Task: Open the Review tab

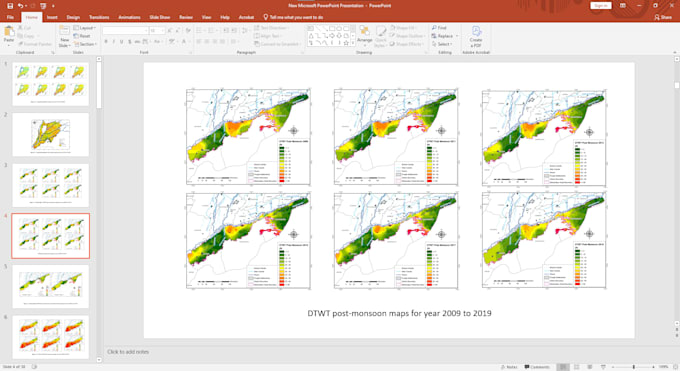Action: (186, 17)
